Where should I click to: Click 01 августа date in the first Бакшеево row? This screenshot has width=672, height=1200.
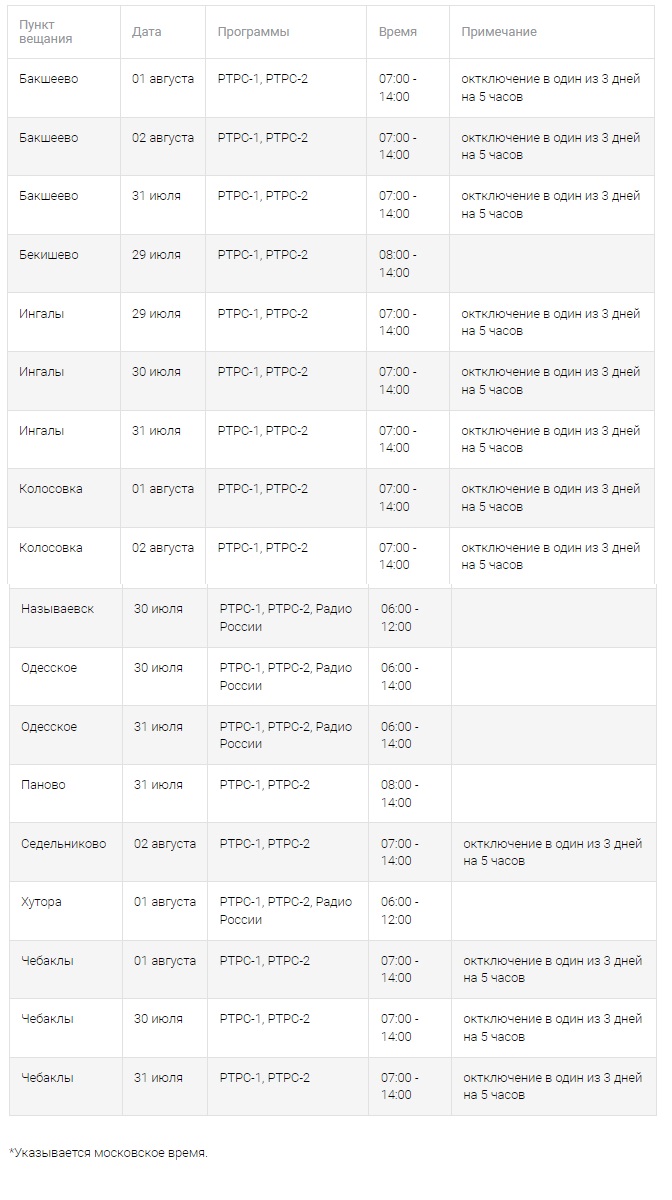(x=163, y=79)
